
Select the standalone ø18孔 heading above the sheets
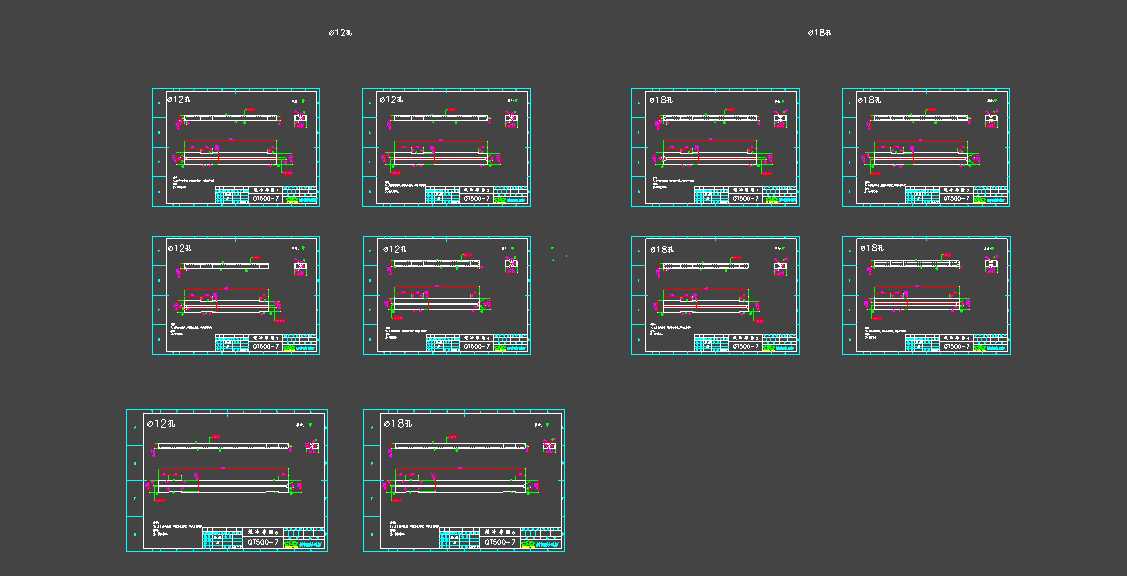(x=819, y=32)
